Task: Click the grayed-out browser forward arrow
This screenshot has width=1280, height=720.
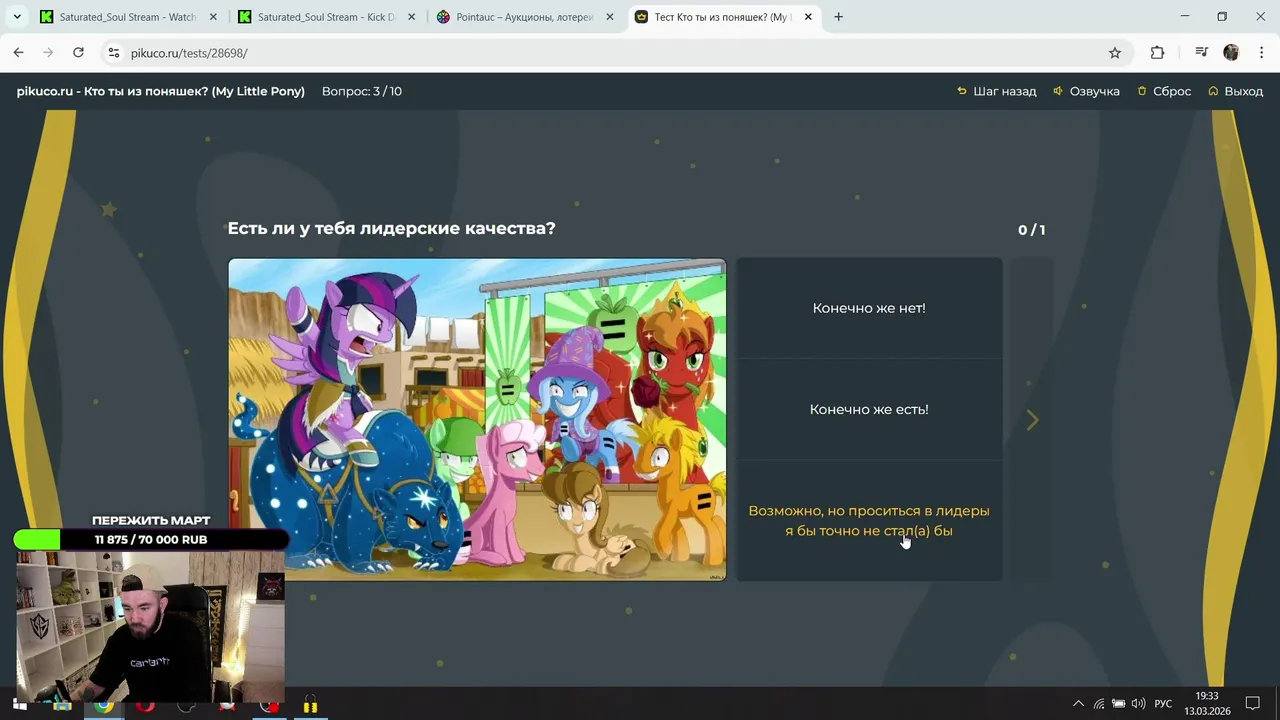Action: point(48,53)
